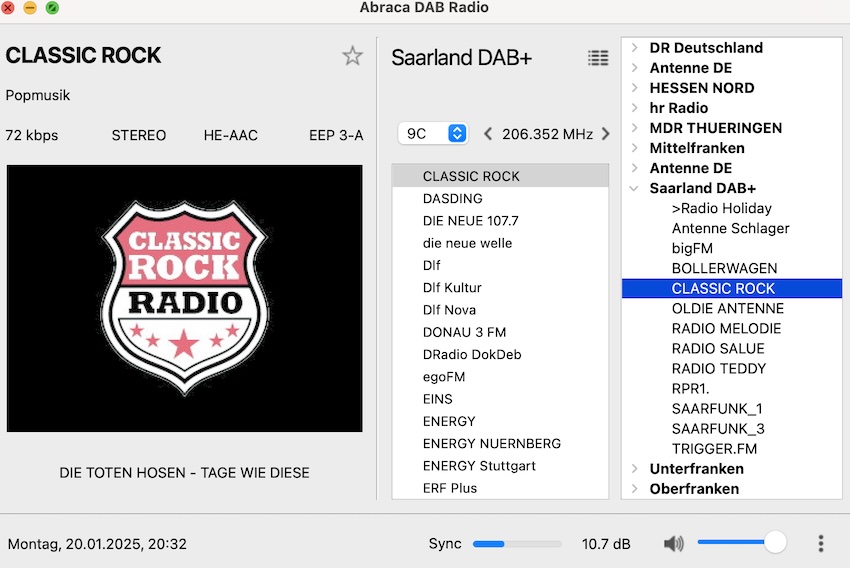Open the 9C channel dropdown
The image size is (850, 568).
pyautogui.click(x=433, y=133)
